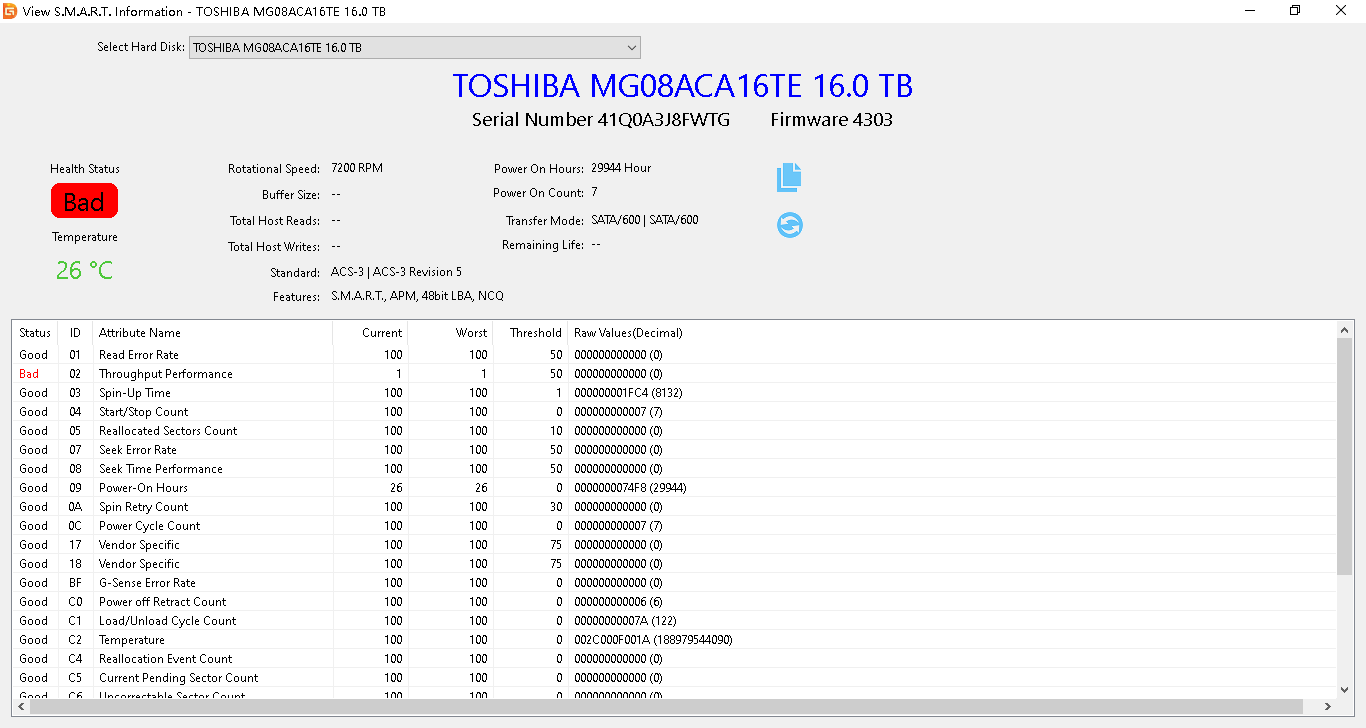Click the raw value 002C000F001A (188979544090)
The width and height of the screenshot is (1366, 728).
pos(653,640)
